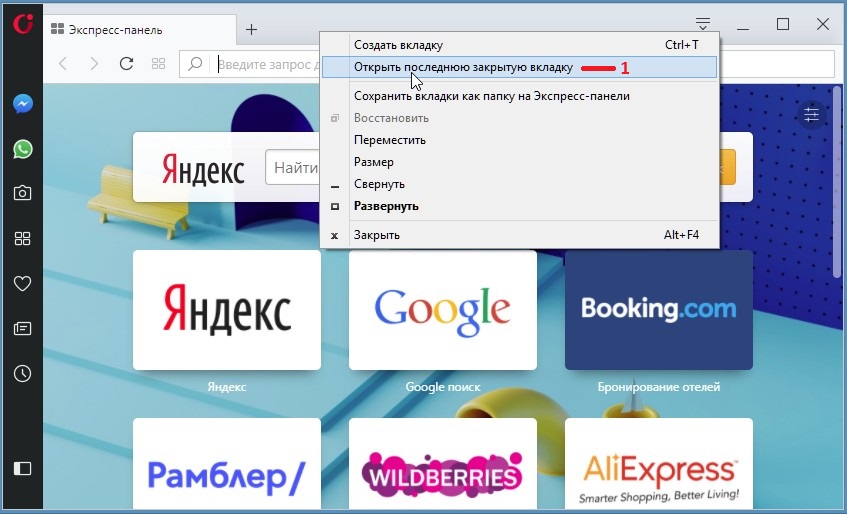847x514 pixels.
Task: Click the search magnifier in address bar
Action: coord(195,64)
